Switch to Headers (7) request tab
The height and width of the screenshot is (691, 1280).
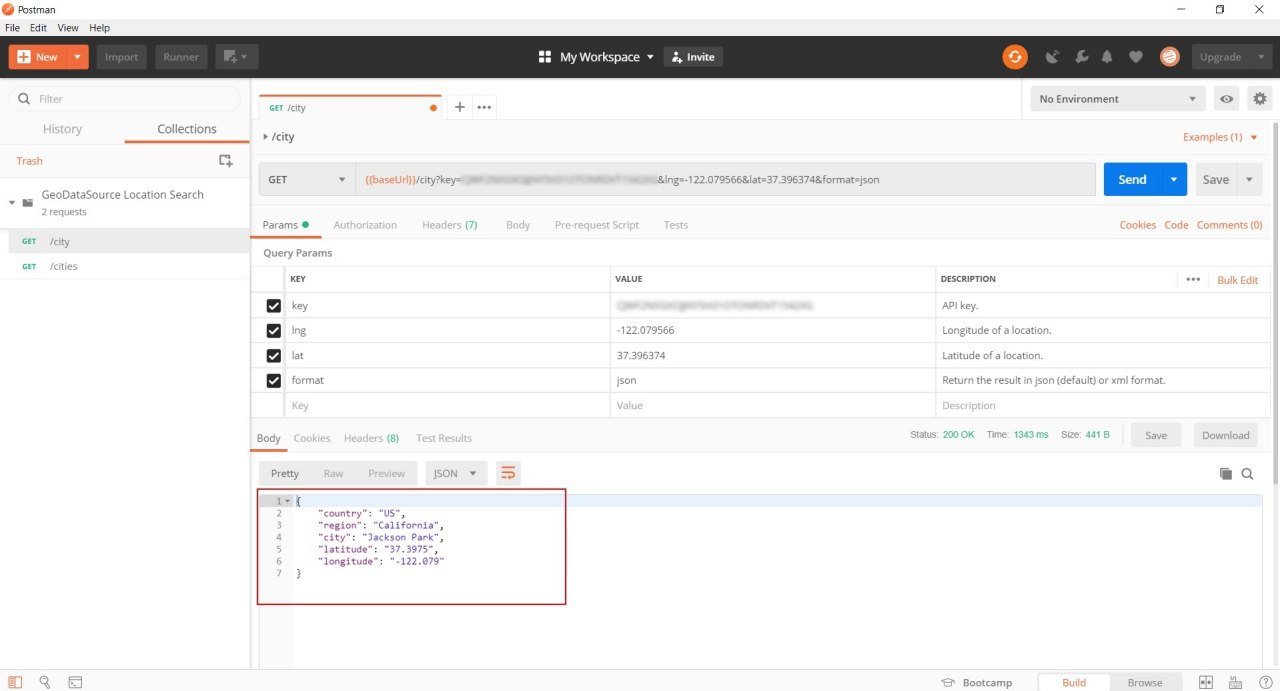pyautogui.click(x=449, y=225)
